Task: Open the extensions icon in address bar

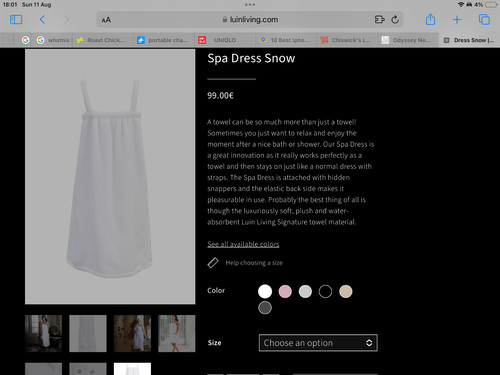Action: (x=379, y=20)
